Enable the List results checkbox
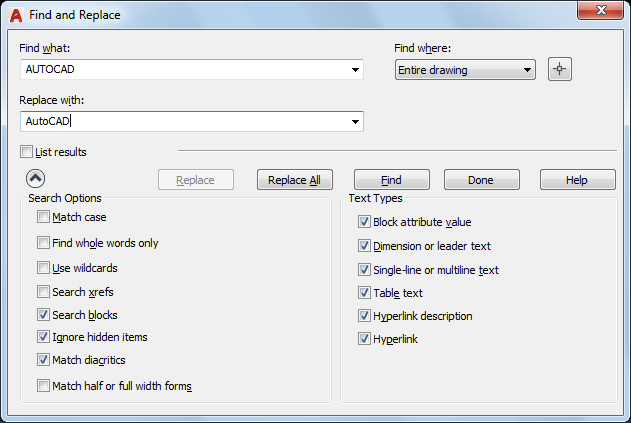 [x=27, y=152]
